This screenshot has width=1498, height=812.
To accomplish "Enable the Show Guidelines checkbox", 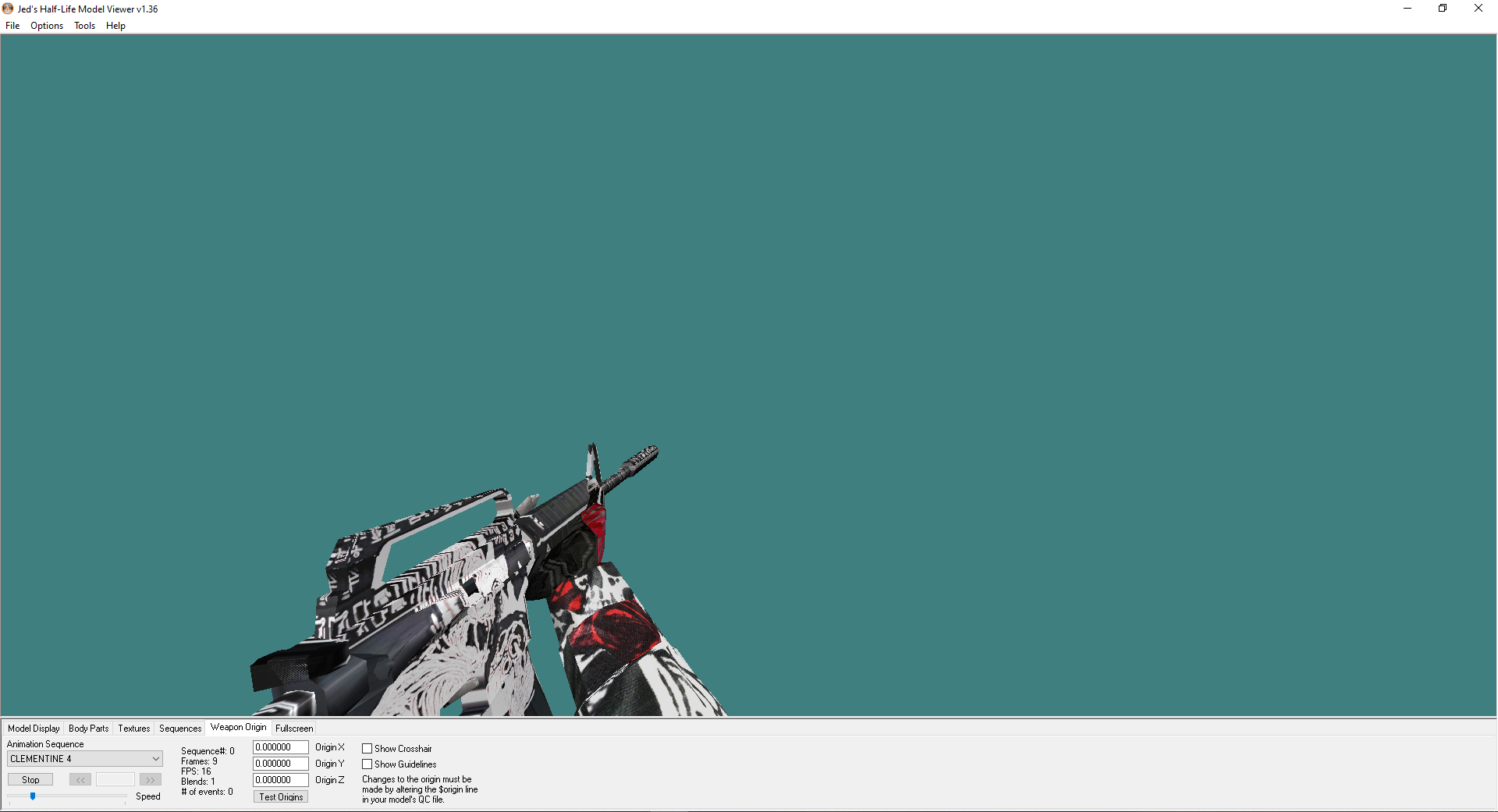I will (367, 764).
